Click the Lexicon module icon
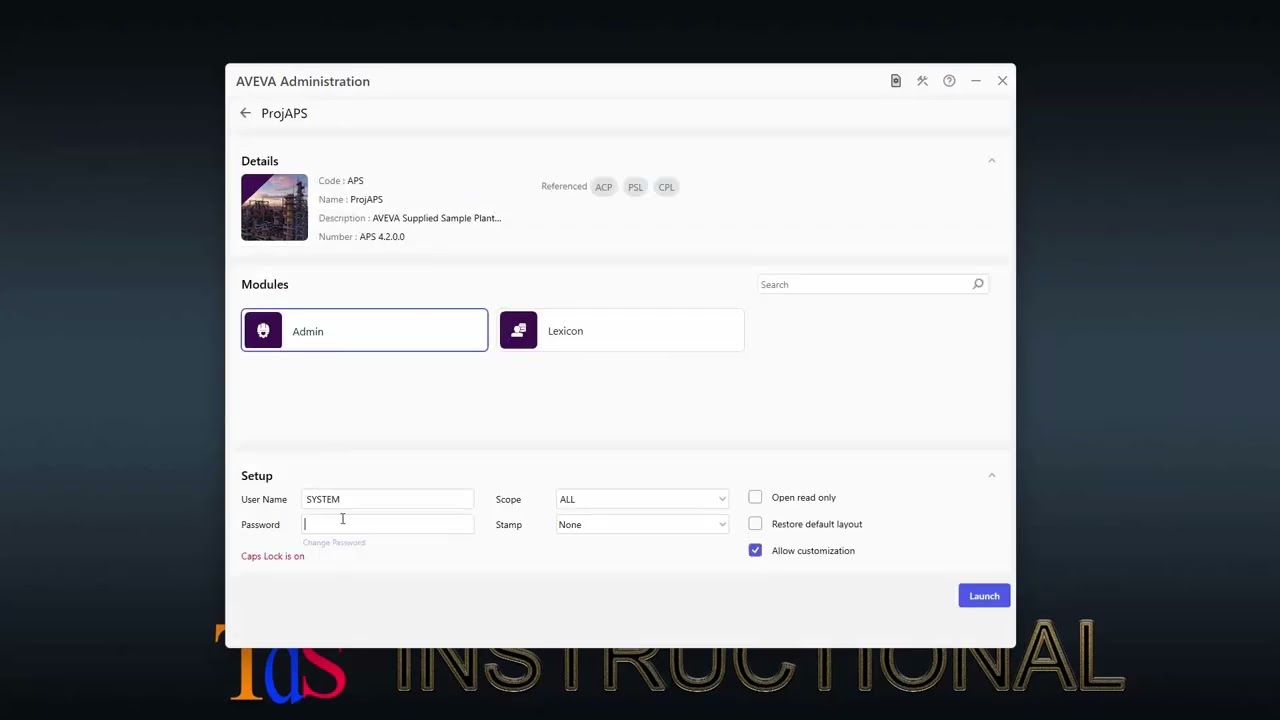This screenshot has width=1280, height=720. pos(518,331)
